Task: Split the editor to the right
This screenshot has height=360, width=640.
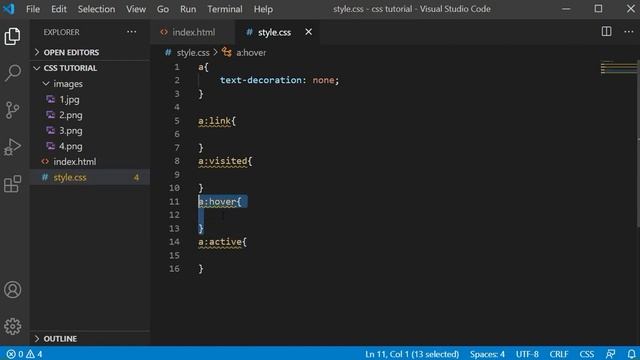Action: click(x=606, y=32)
